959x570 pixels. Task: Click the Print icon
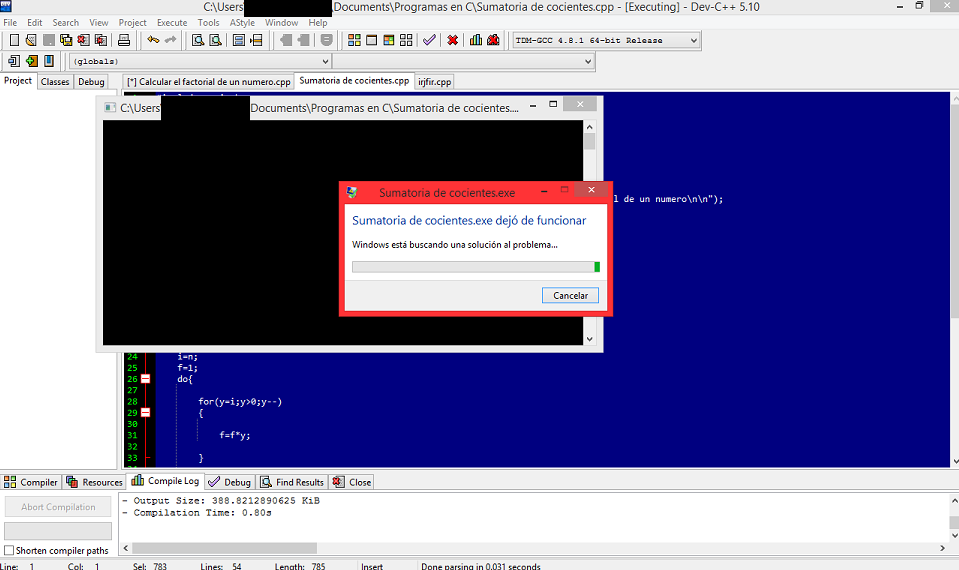click(x=124, y=40)
